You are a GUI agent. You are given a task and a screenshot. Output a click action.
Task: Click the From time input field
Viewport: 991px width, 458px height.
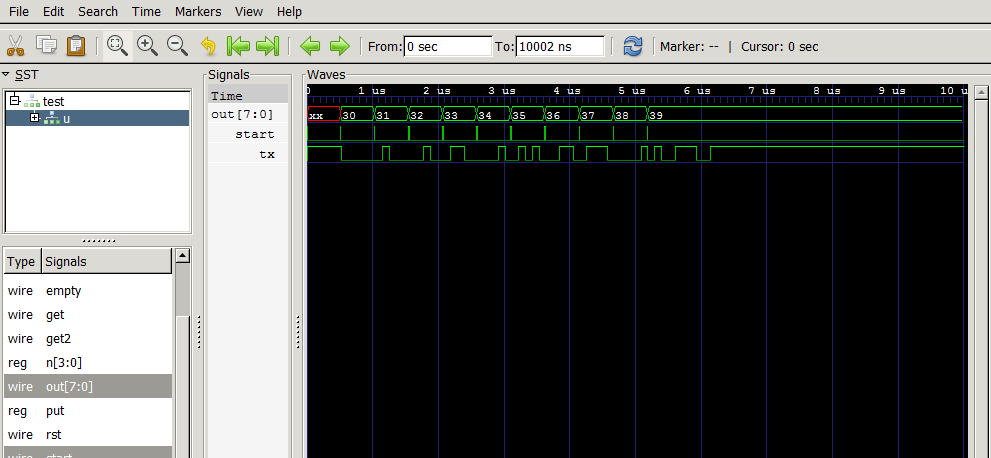pos(447,47)
